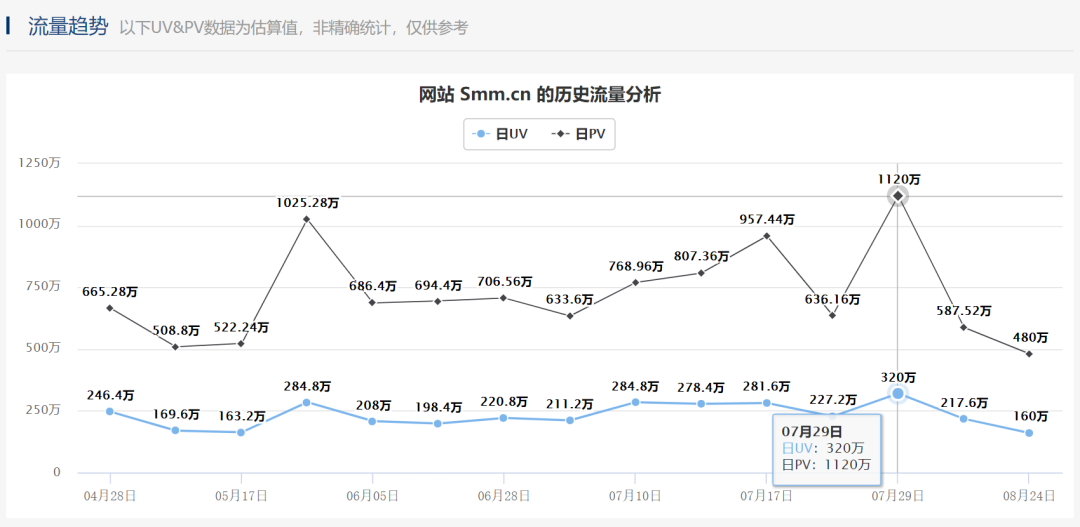Click the 208万 UV value label

pyautogui.click(x=373, y=406)
